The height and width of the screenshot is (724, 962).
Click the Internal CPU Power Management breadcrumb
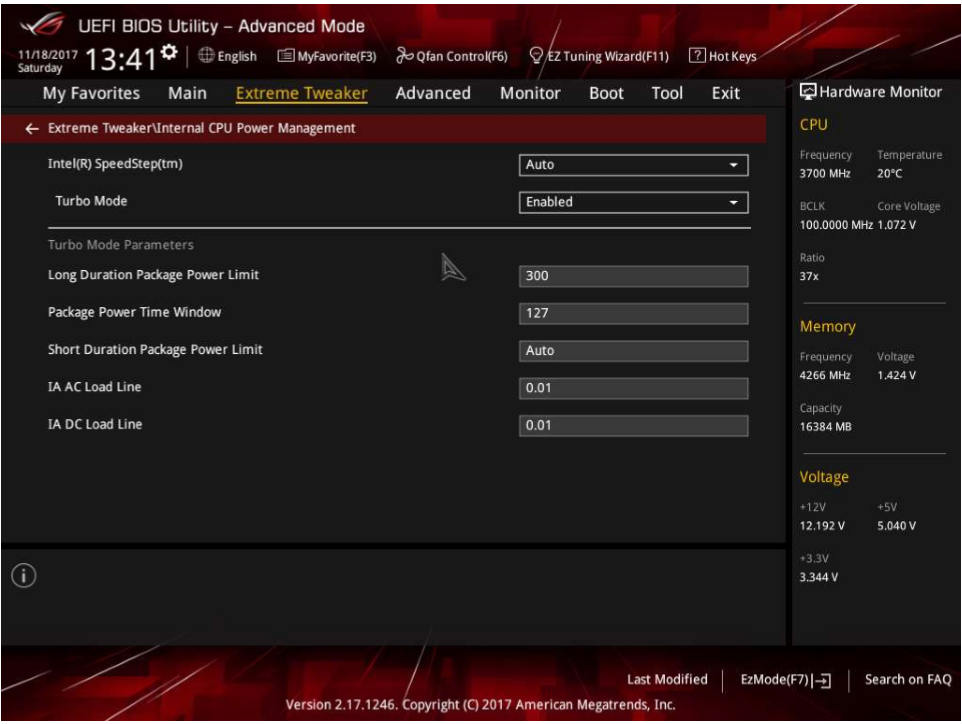pyautogui.click(x=256, y=128)
